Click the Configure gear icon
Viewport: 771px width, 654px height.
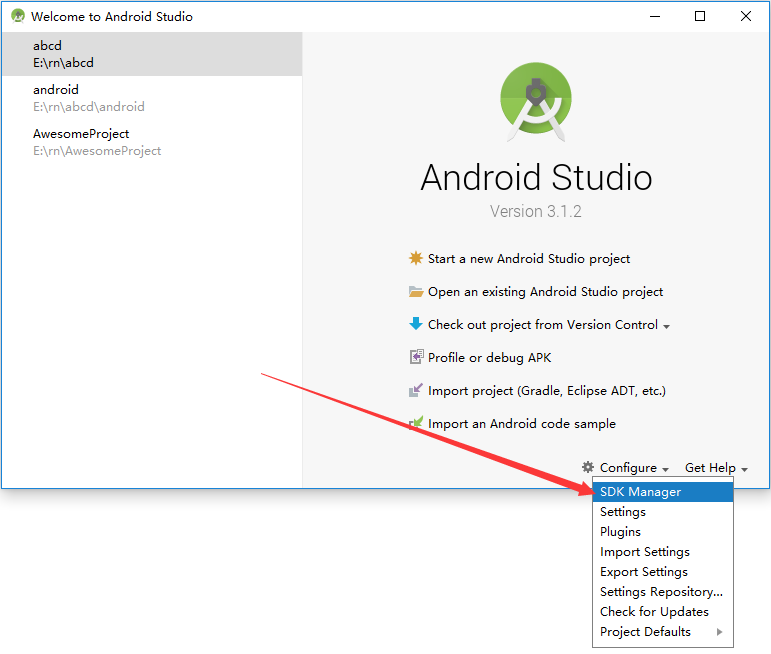coord(588,468)
